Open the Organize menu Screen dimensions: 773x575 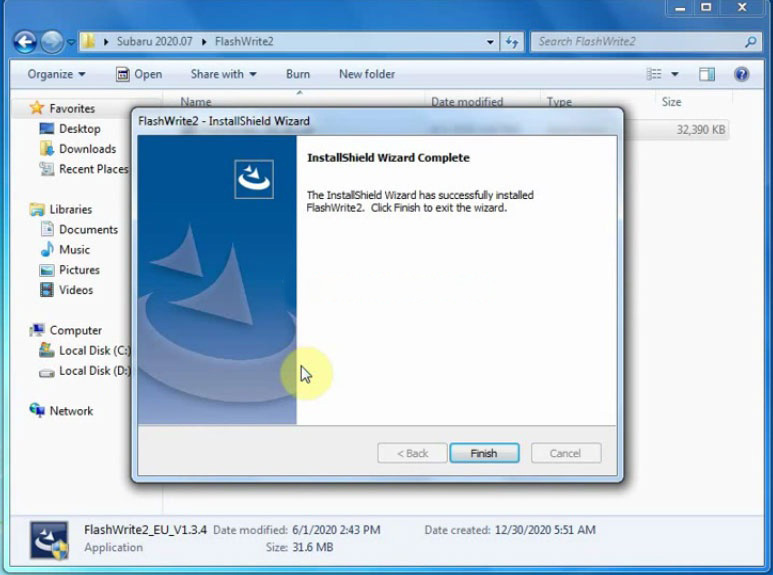point(56,74)
